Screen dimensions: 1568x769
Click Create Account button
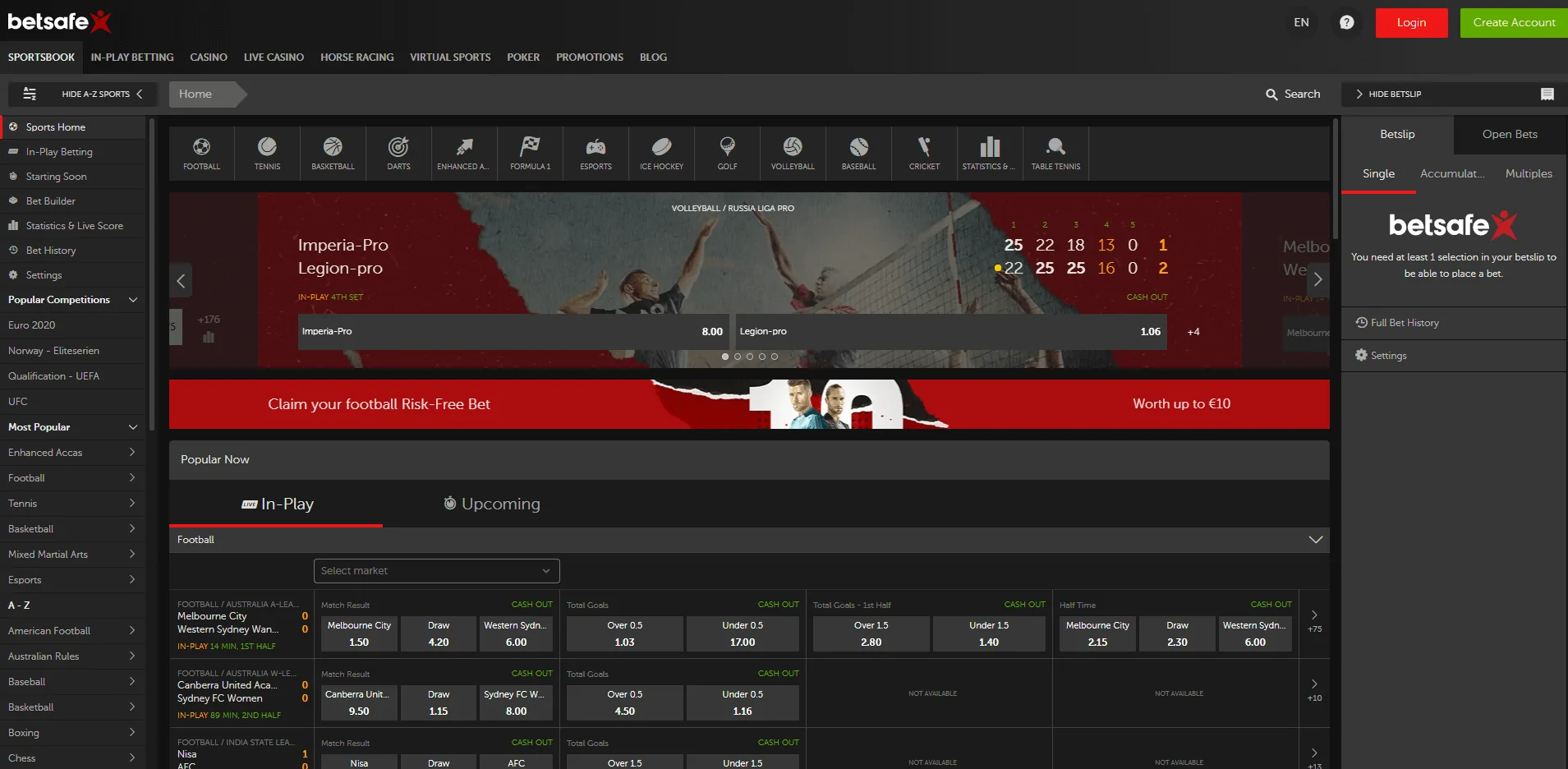point(1514,22)
